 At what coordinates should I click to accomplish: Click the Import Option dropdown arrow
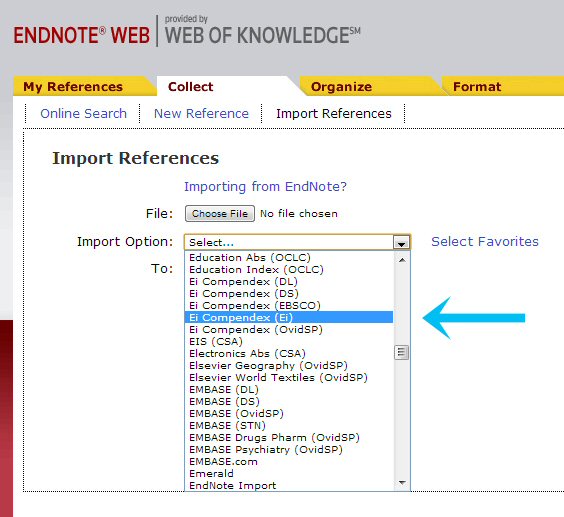click(x=401, y=243)
